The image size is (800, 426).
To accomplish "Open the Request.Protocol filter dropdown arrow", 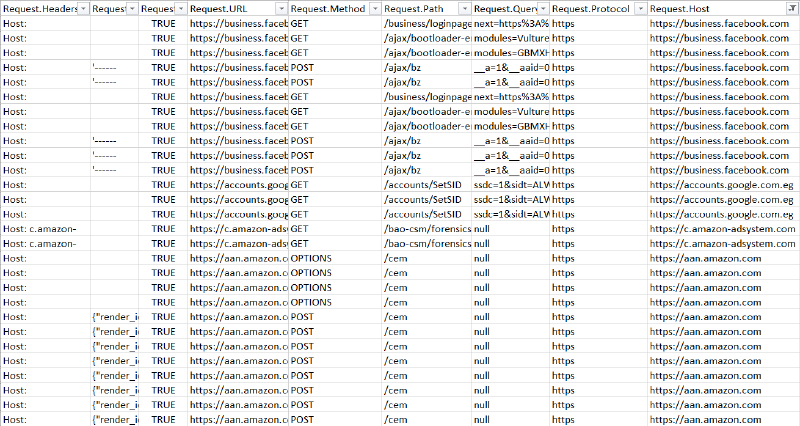I will click(641, 9).
